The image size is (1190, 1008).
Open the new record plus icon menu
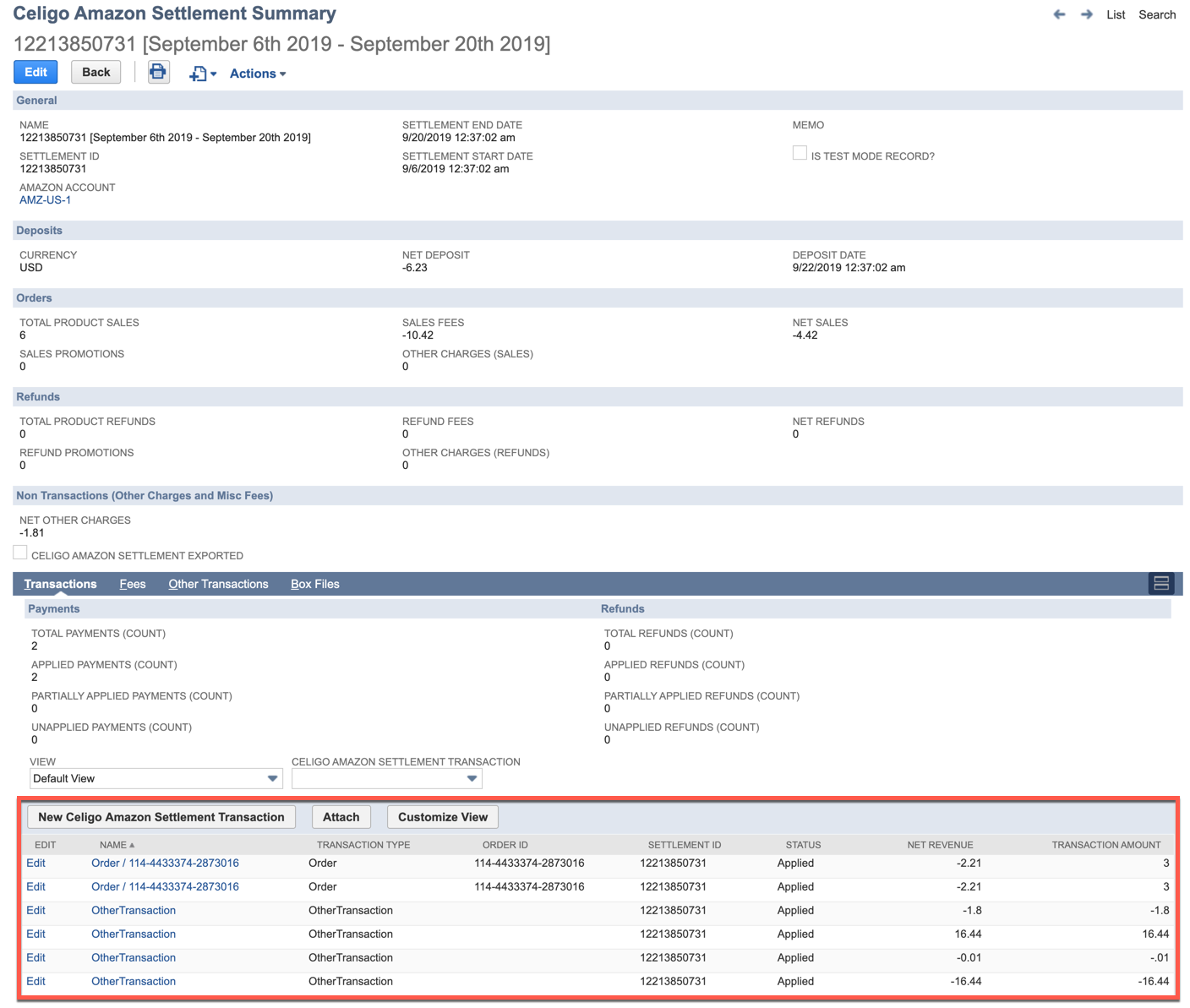click(x=203, y=74)
